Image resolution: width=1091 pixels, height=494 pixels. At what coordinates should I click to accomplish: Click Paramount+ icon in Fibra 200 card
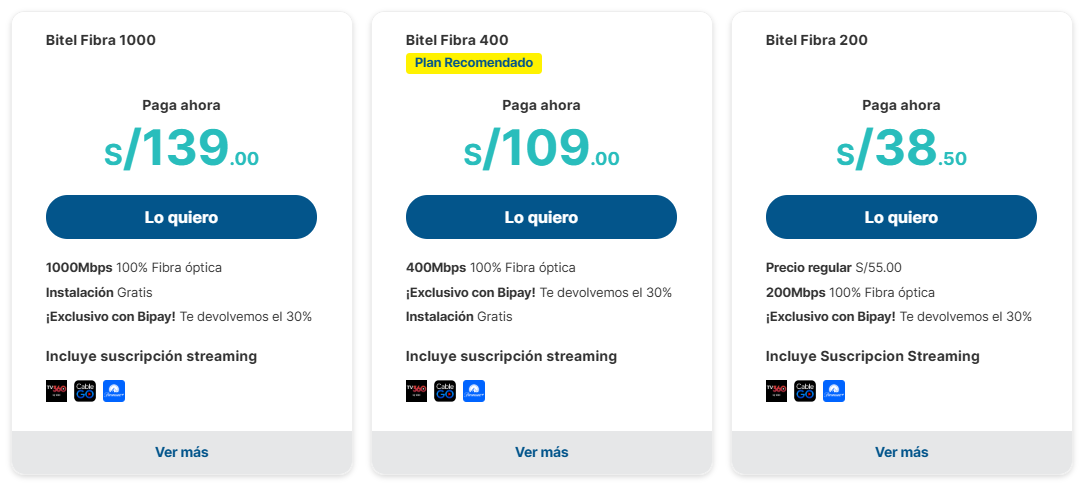834,391
